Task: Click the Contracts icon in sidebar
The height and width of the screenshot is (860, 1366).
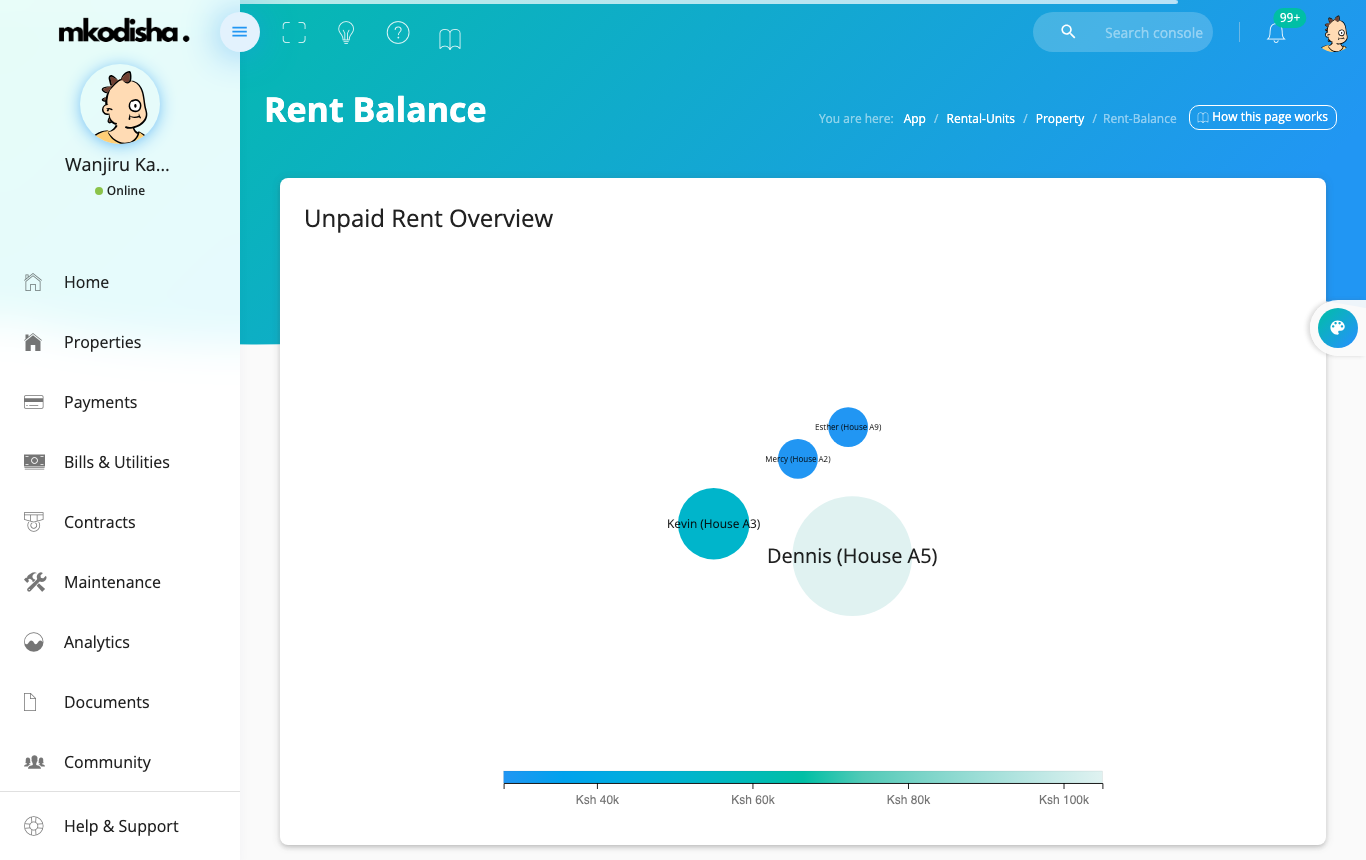Action: [x=34, y=522]
